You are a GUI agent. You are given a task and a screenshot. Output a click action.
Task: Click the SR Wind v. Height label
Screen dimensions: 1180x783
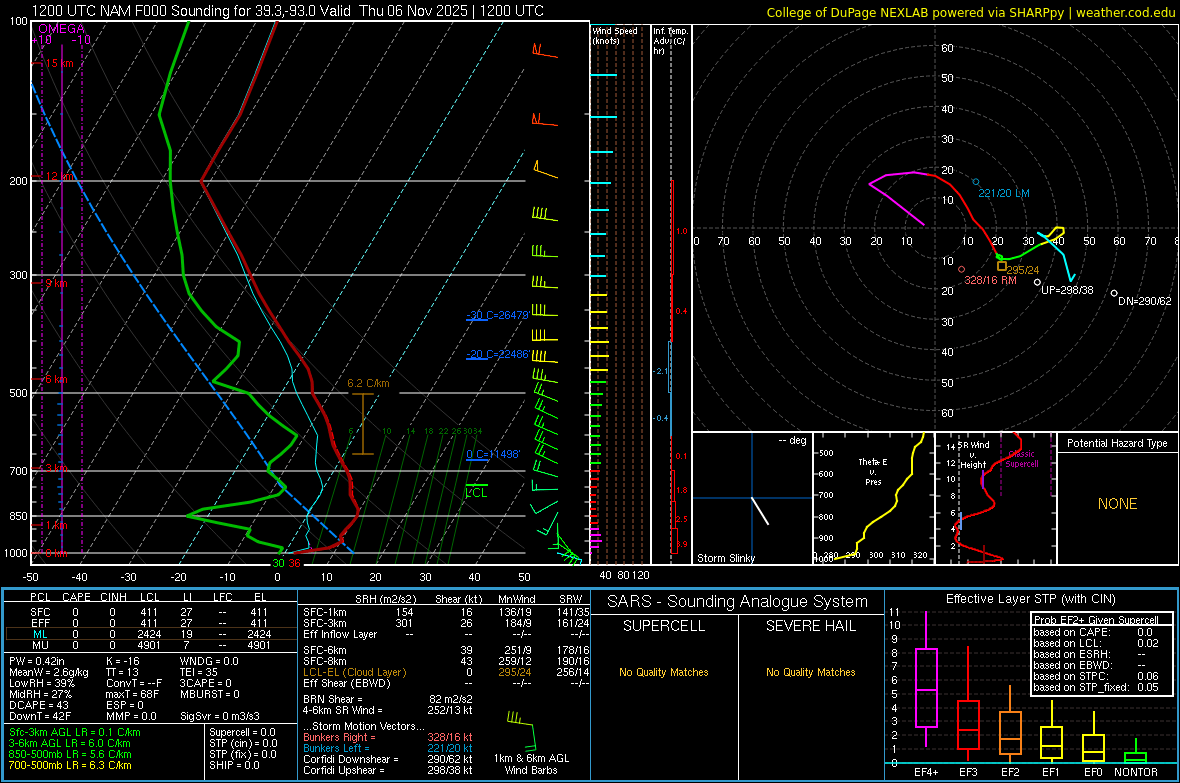point(974,455)
